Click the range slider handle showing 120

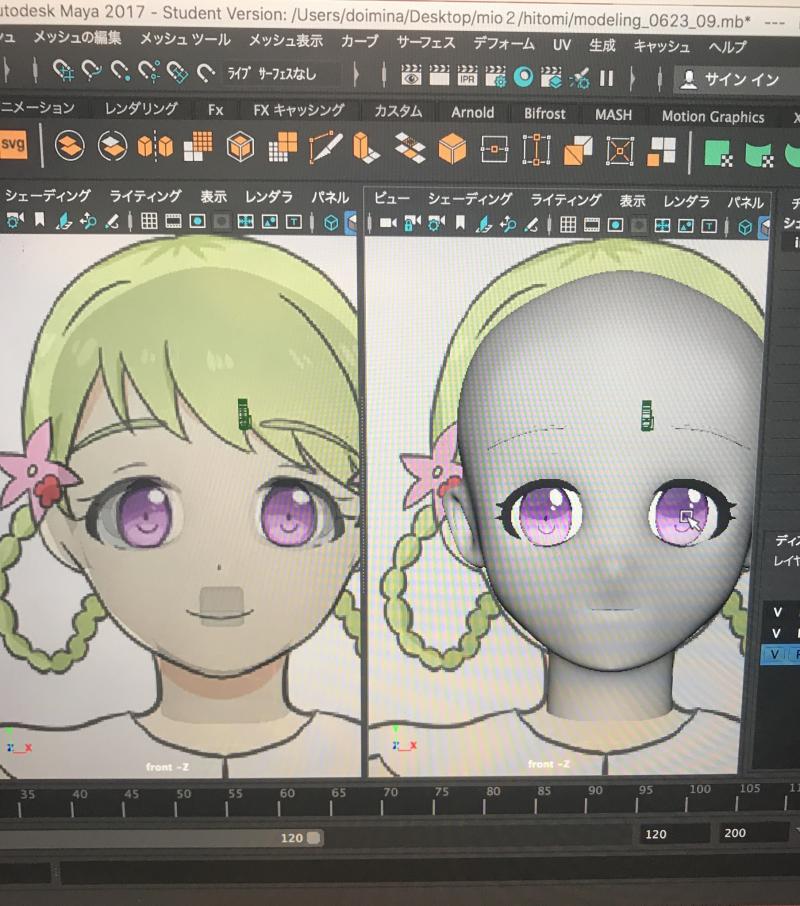pyautogui.click(x=314, y=838)
